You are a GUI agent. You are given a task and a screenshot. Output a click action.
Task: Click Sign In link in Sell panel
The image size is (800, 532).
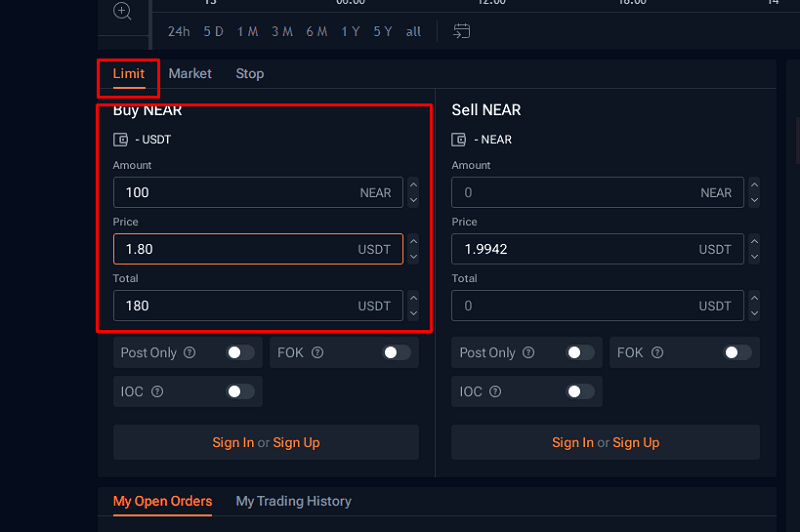(x=573, y=442)
